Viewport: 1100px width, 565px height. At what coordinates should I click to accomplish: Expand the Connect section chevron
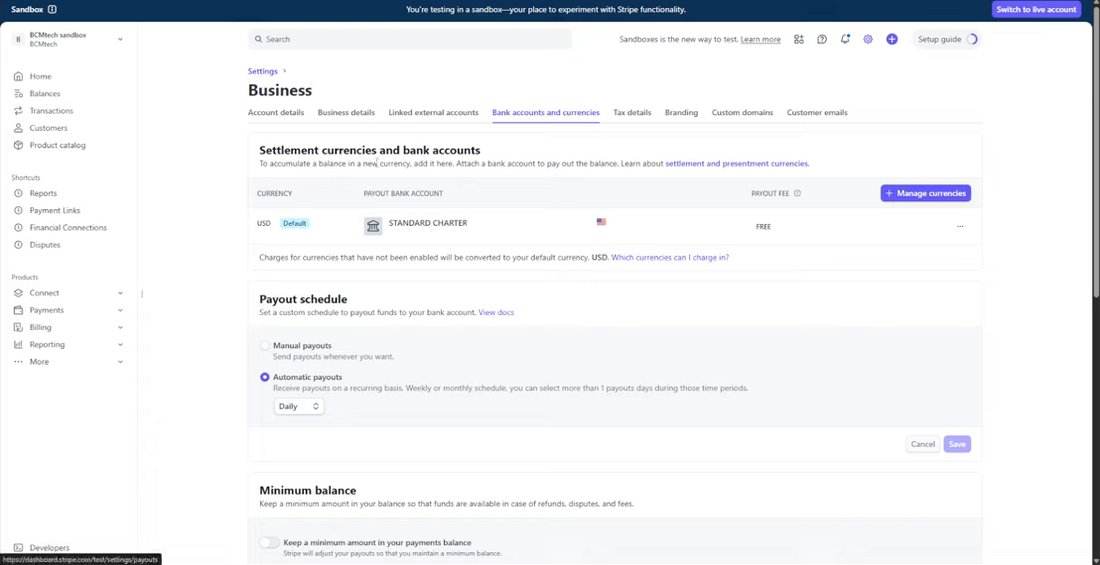(120, 293)
